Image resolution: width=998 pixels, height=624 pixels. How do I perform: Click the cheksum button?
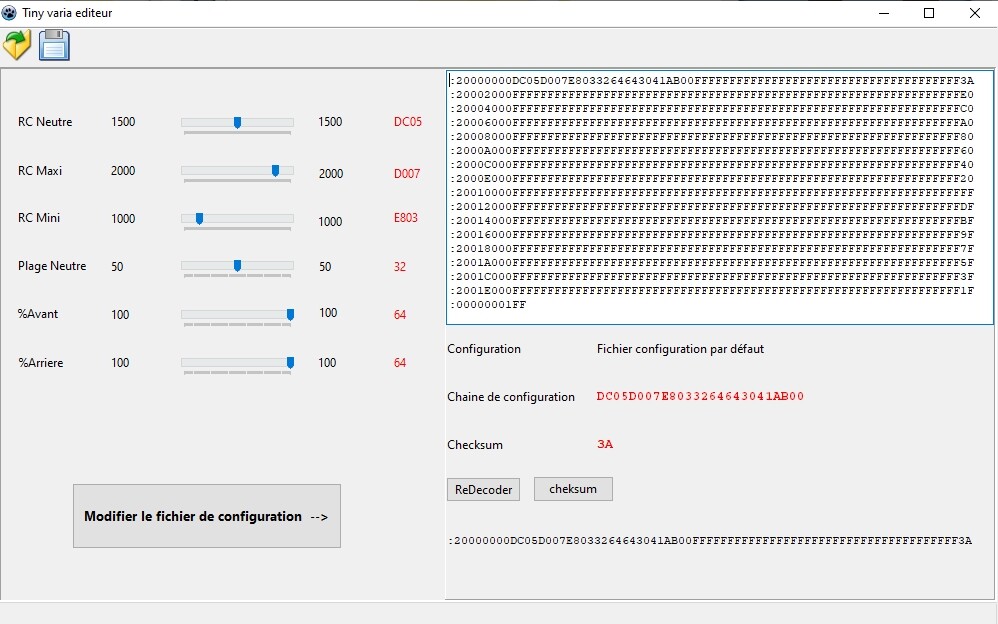tap(573, 489)
